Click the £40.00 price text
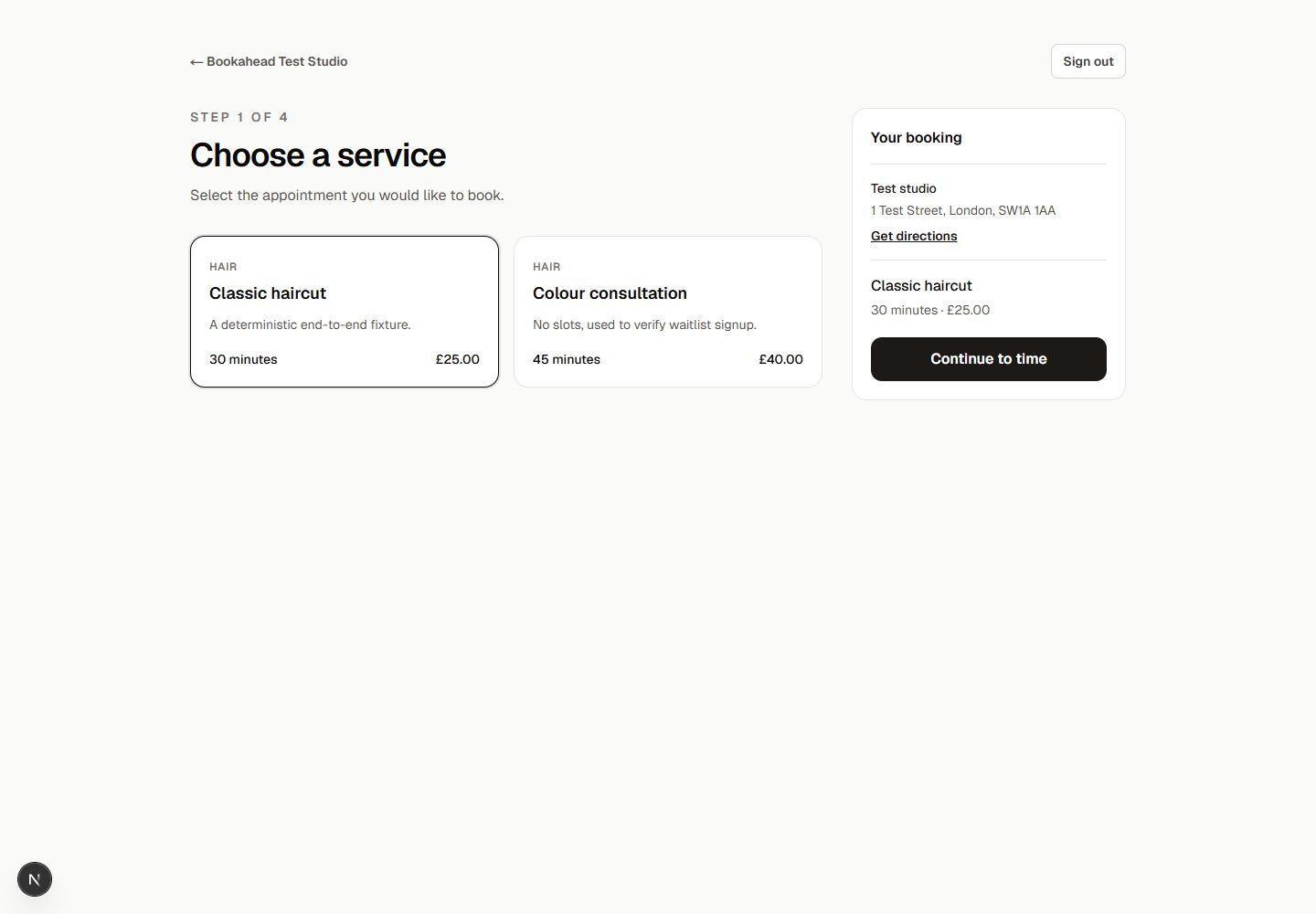 tap(780, 359)
